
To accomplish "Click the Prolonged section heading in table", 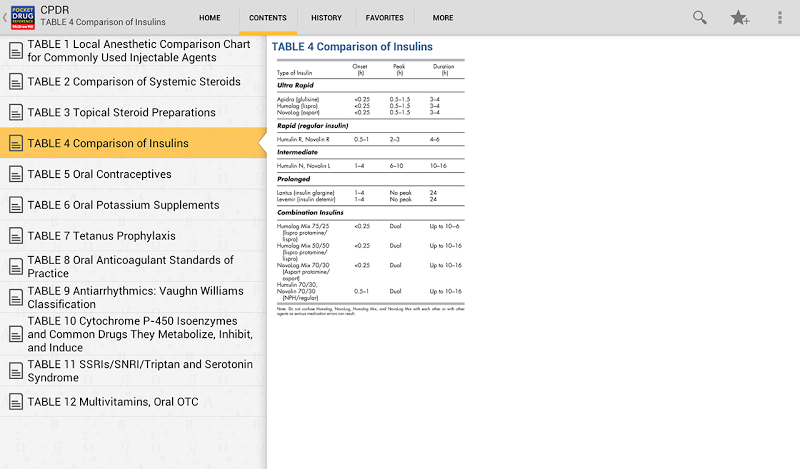I will click(x=293, y=179).
